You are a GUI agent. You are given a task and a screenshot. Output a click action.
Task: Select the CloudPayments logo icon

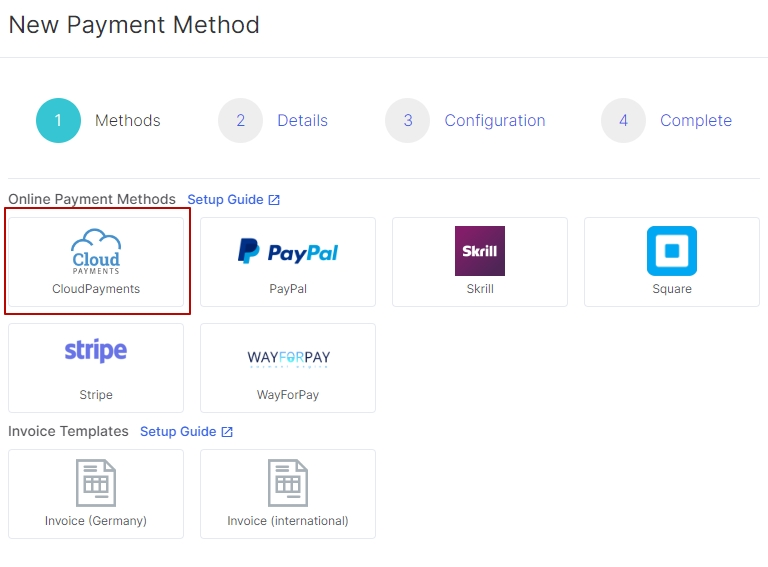tap(96, 251)
